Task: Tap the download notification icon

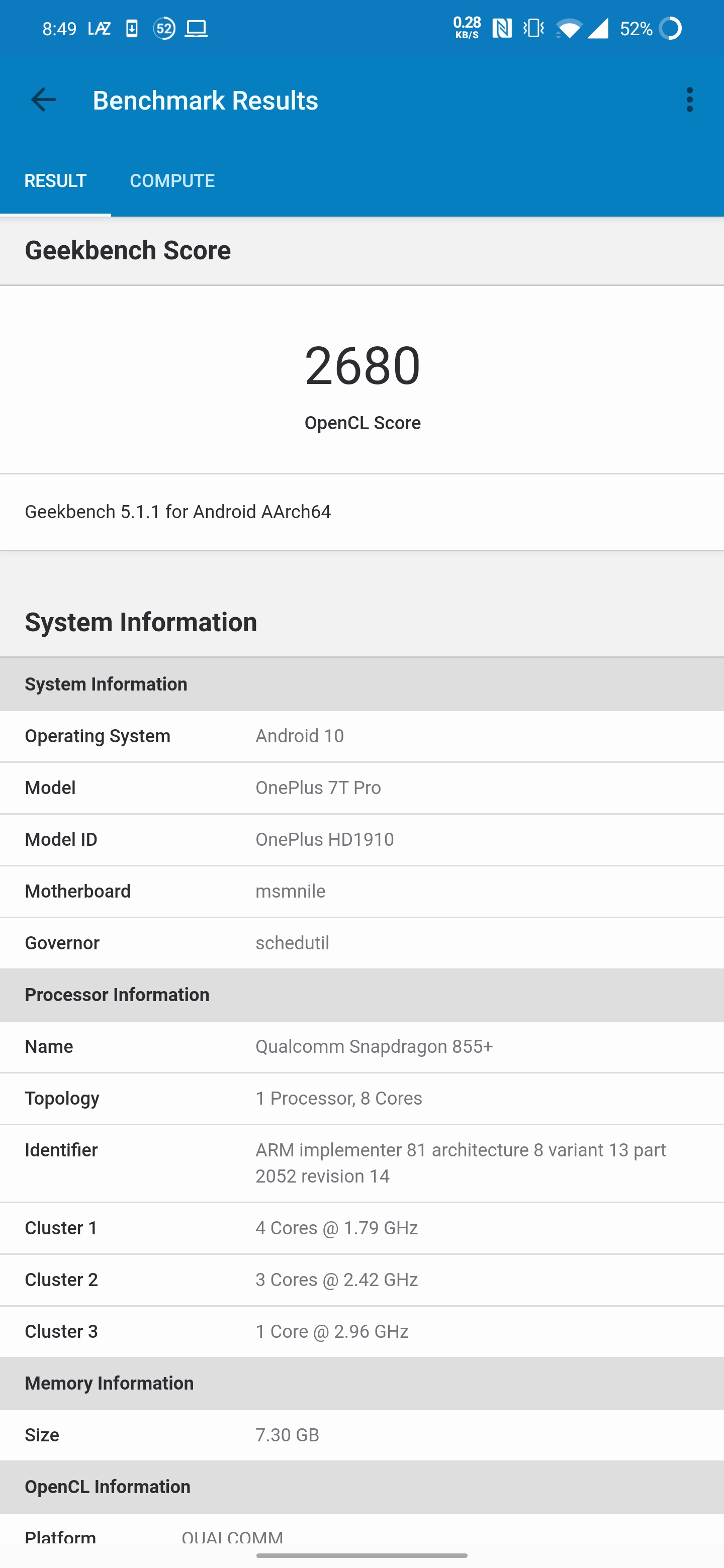Action: (x=132, y=29)
